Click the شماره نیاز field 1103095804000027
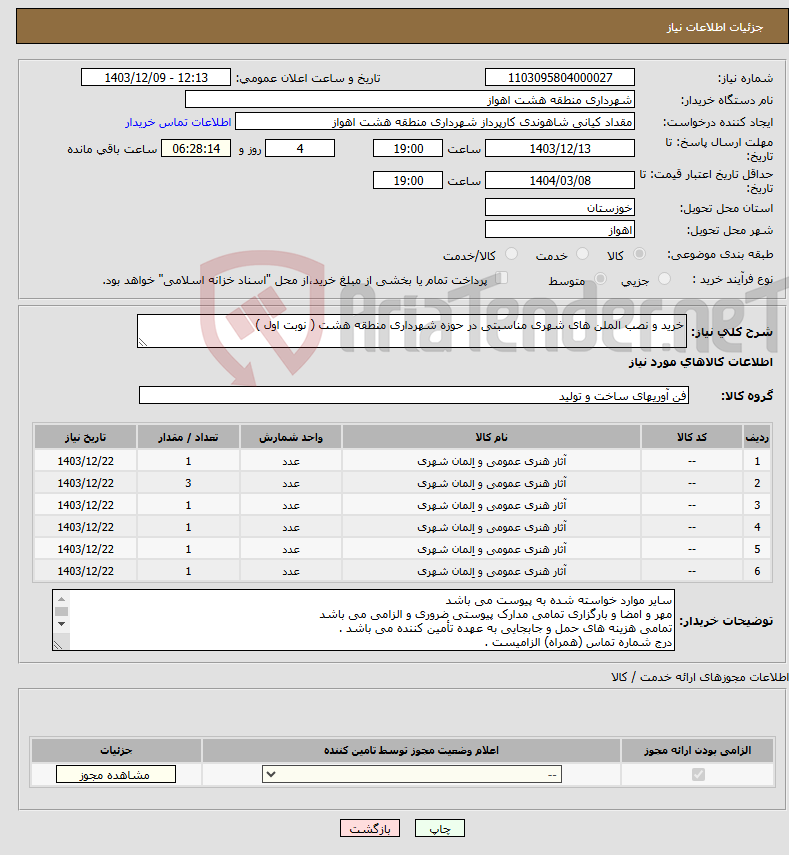789x855 pixels. [559, 77]
